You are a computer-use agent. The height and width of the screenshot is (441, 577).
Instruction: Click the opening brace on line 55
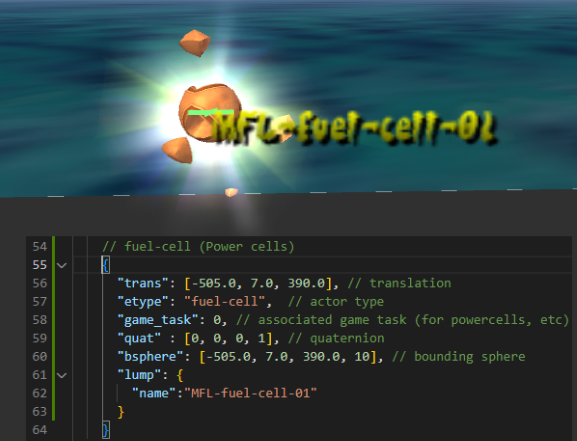point(106,265)
